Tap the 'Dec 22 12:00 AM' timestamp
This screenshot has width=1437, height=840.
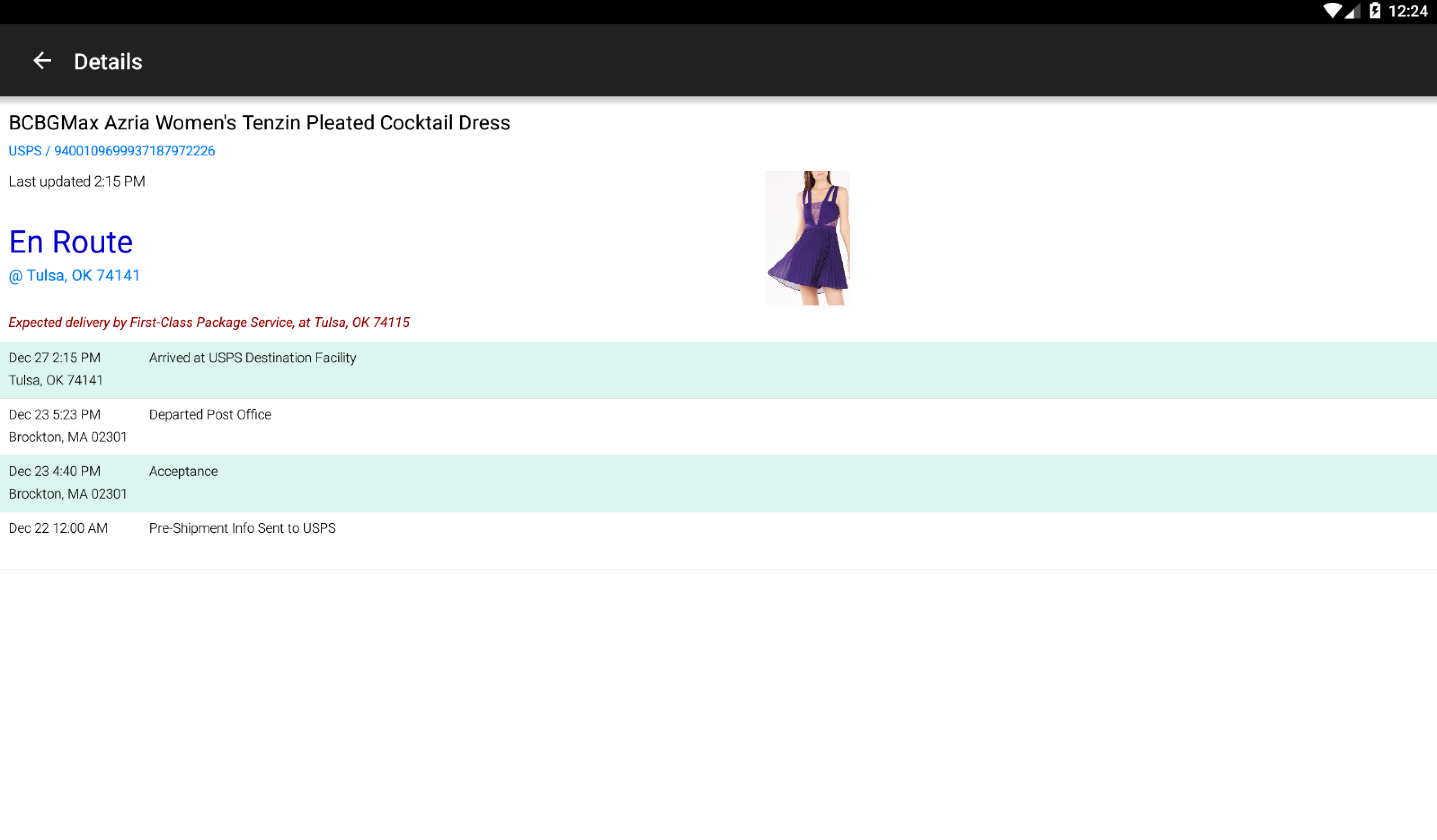(58, 528)
